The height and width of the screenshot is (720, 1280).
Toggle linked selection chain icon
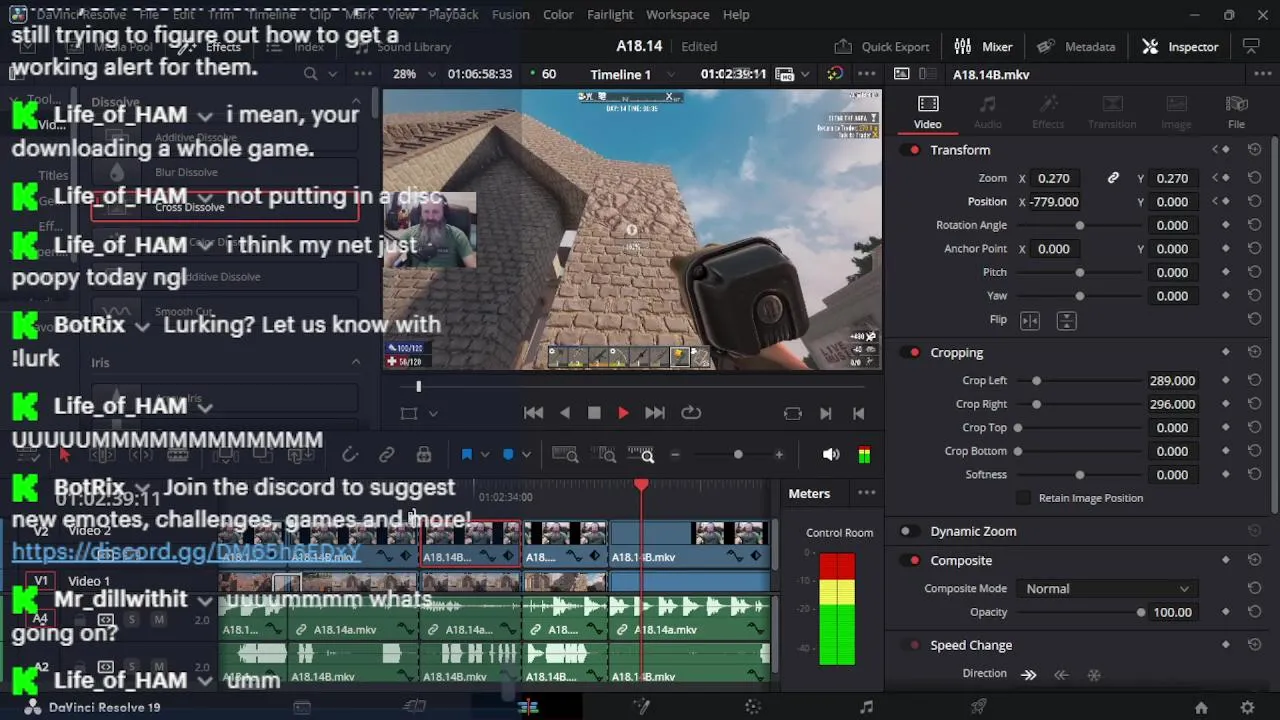386,455
